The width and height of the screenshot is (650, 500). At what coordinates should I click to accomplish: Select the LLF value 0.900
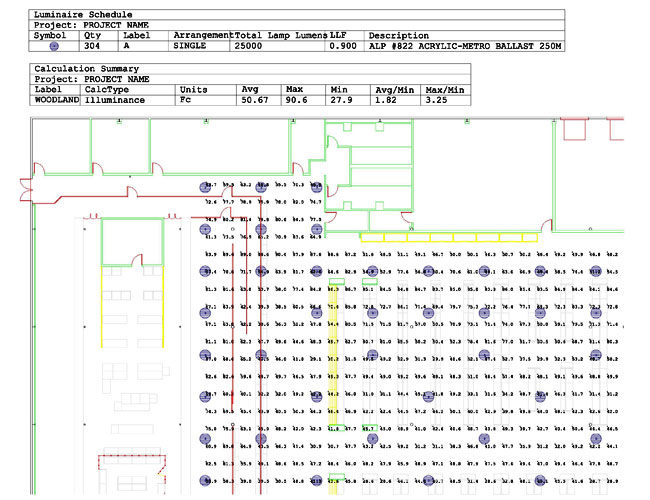click(343, 46)
